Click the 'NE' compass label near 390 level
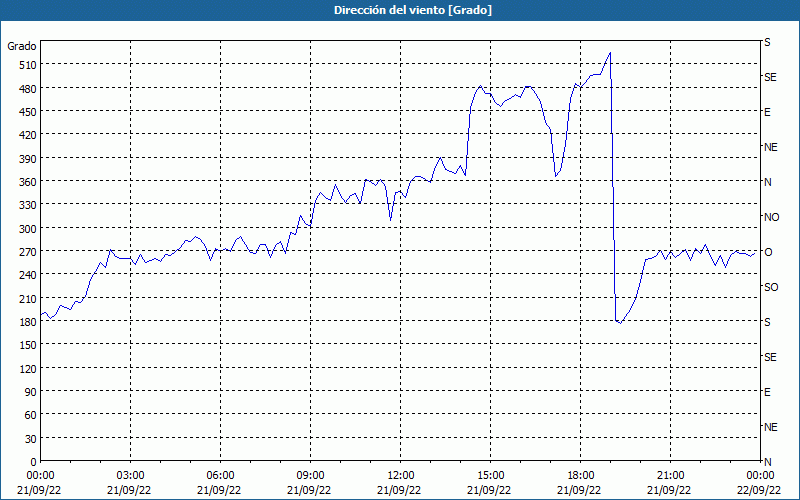 pyautogui.click(x=771, y=147)
